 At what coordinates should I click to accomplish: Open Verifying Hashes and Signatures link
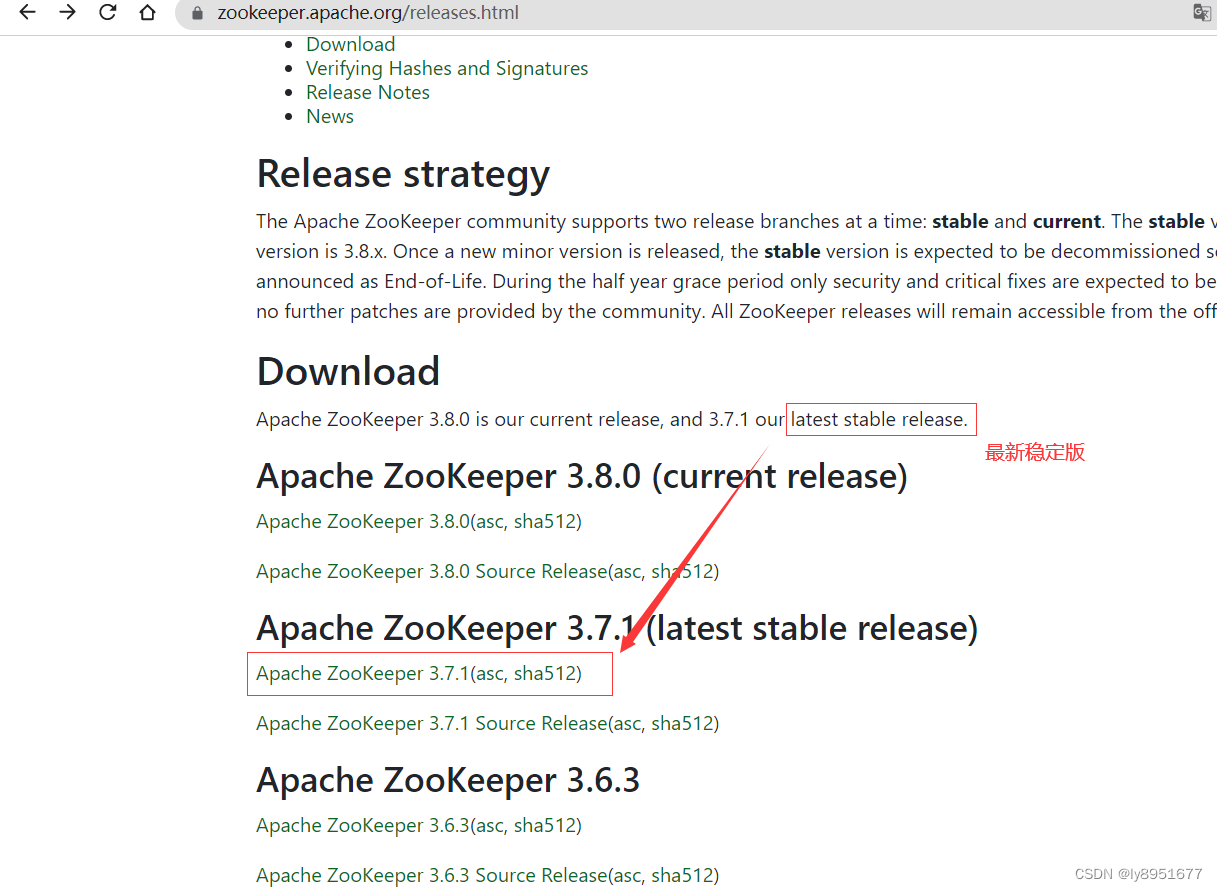coord(447,68)
